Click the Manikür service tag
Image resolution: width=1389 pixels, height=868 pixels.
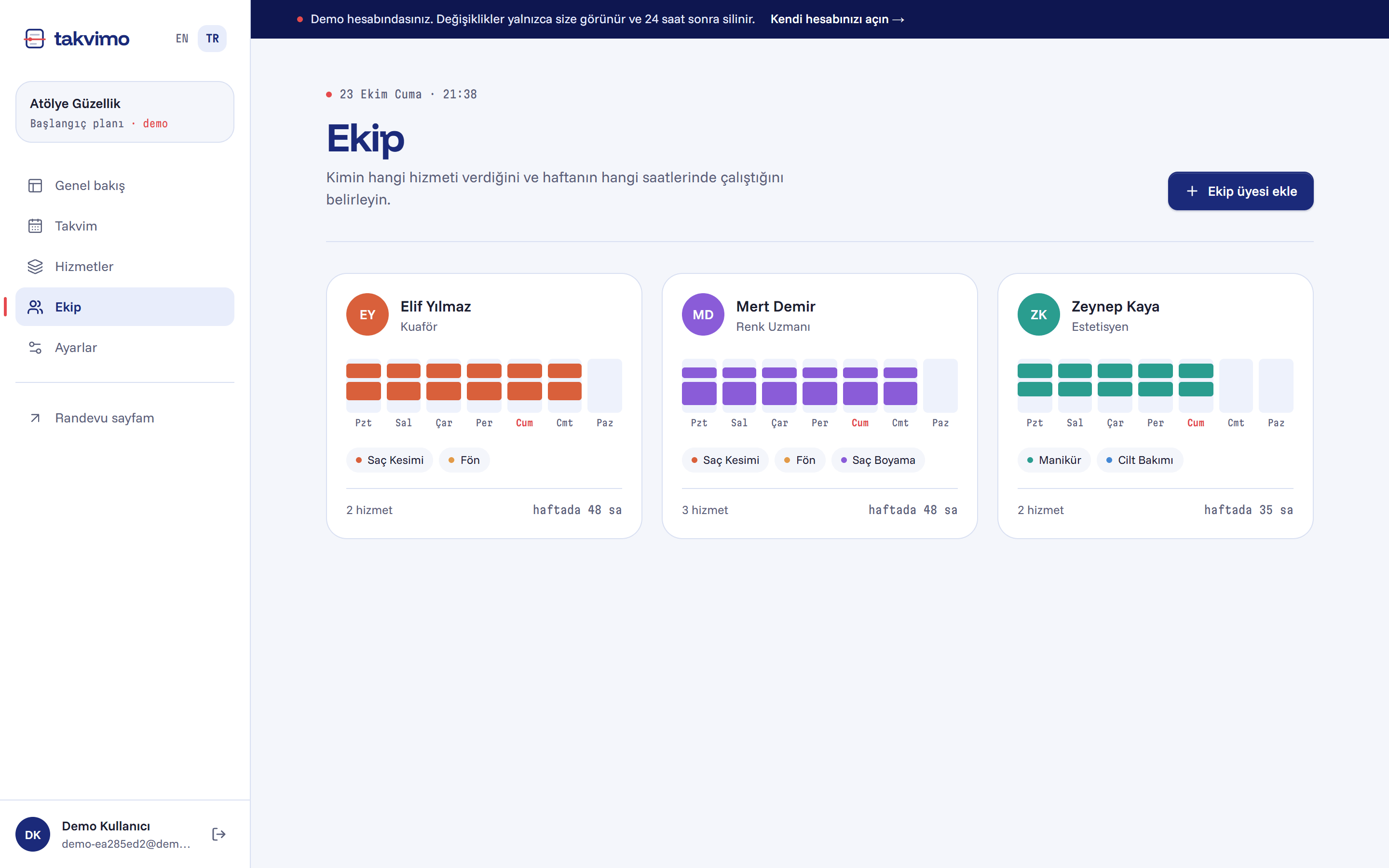[x=1054, y=460]
